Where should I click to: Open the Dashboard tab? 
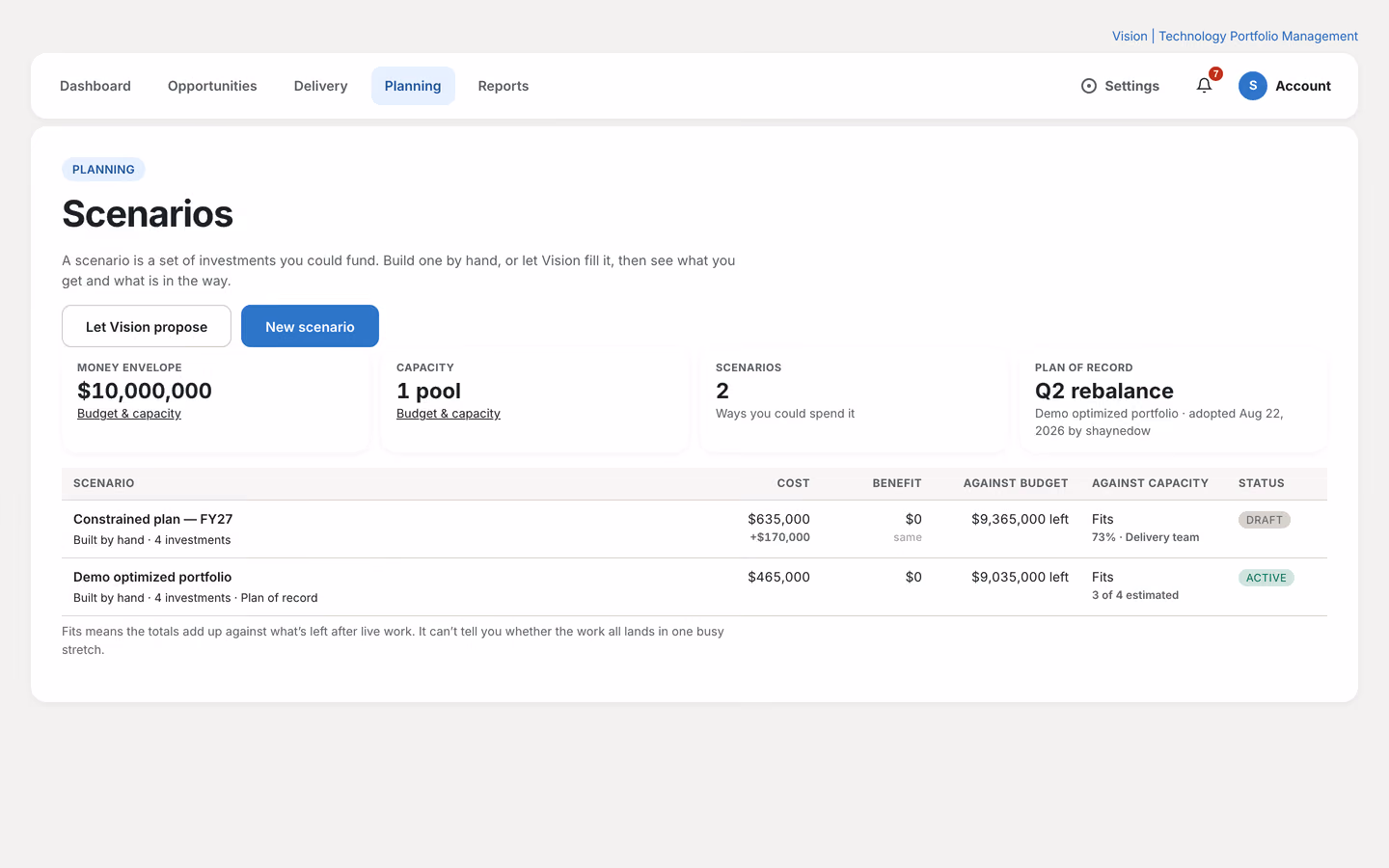click(x=95, y=86)
